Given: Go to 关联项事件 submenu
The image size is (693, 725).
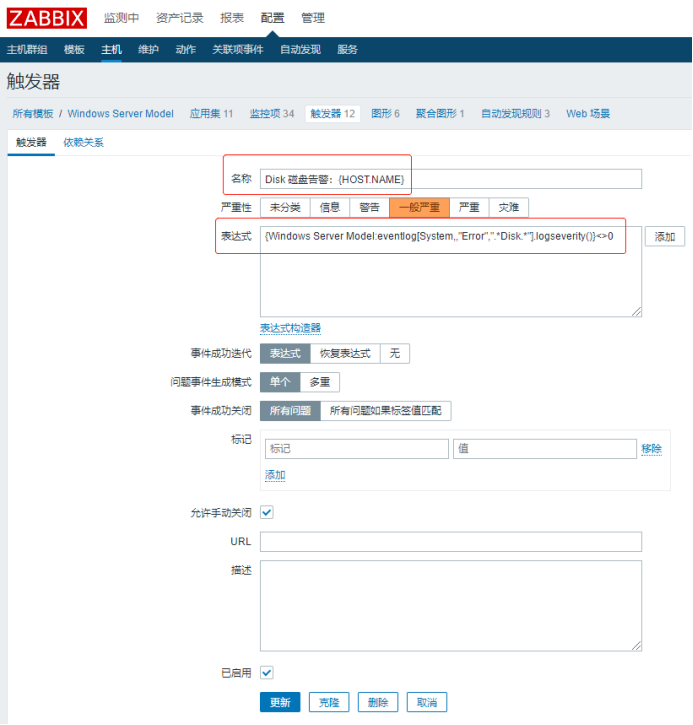Looking at the screenshot, I should (238, 49).
